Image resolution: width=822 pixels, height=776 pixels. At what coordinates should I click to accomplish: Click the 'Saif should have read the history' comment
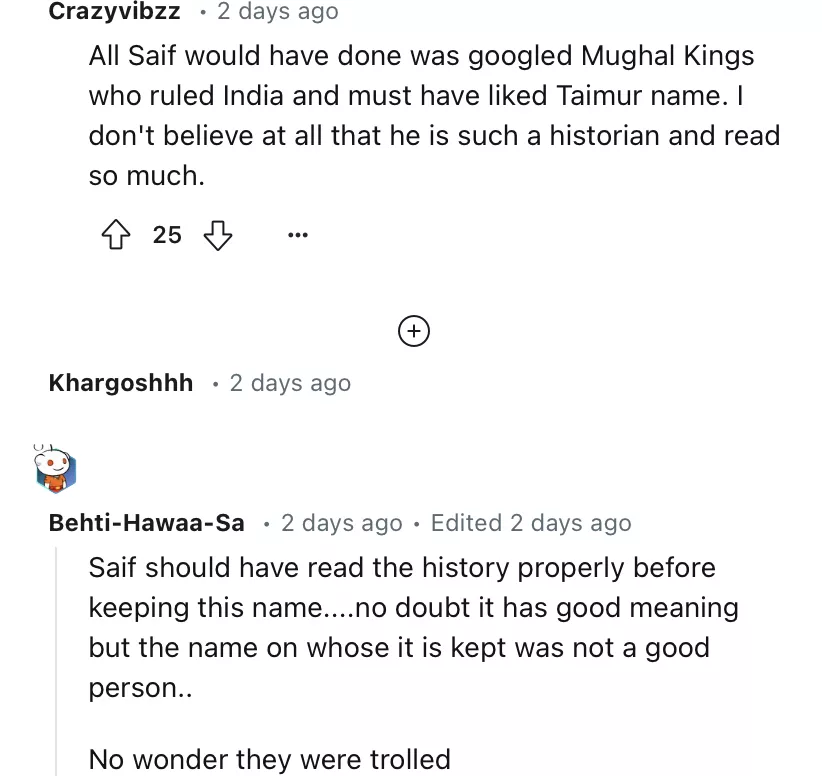coord(401,568)
